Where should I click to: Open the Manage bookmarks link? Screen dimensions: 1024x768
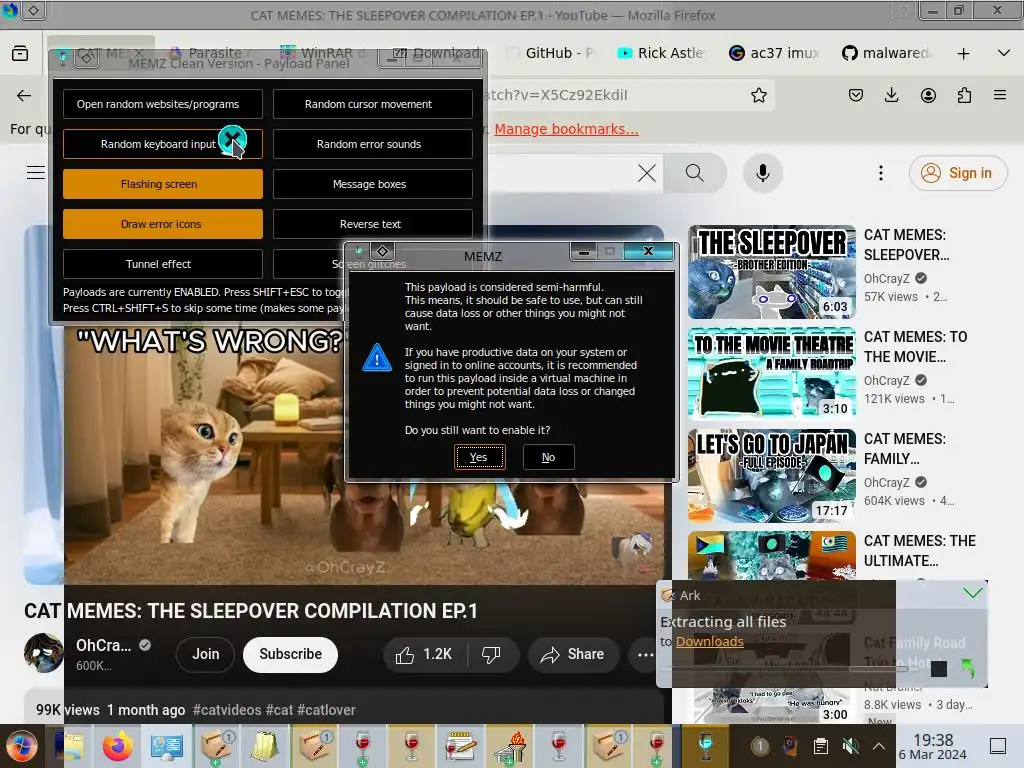[x=566, y=129]
